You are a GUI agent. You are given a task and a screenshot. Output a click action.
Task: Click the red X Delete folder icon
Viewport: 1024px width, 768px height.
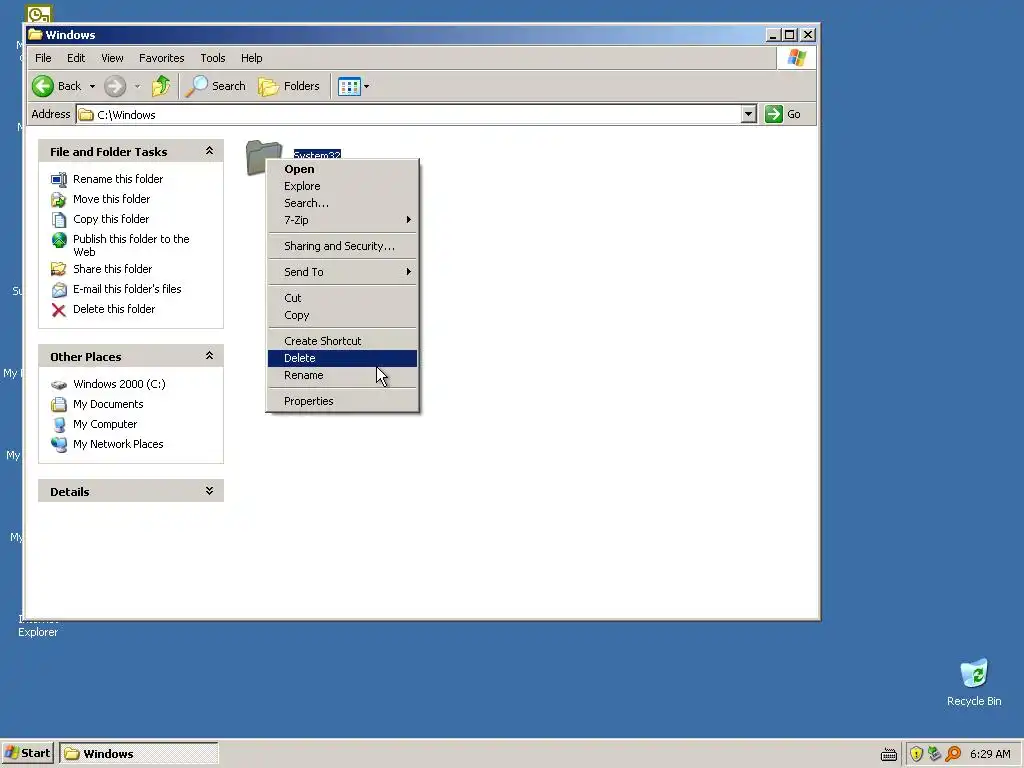(x=59, y=310)
